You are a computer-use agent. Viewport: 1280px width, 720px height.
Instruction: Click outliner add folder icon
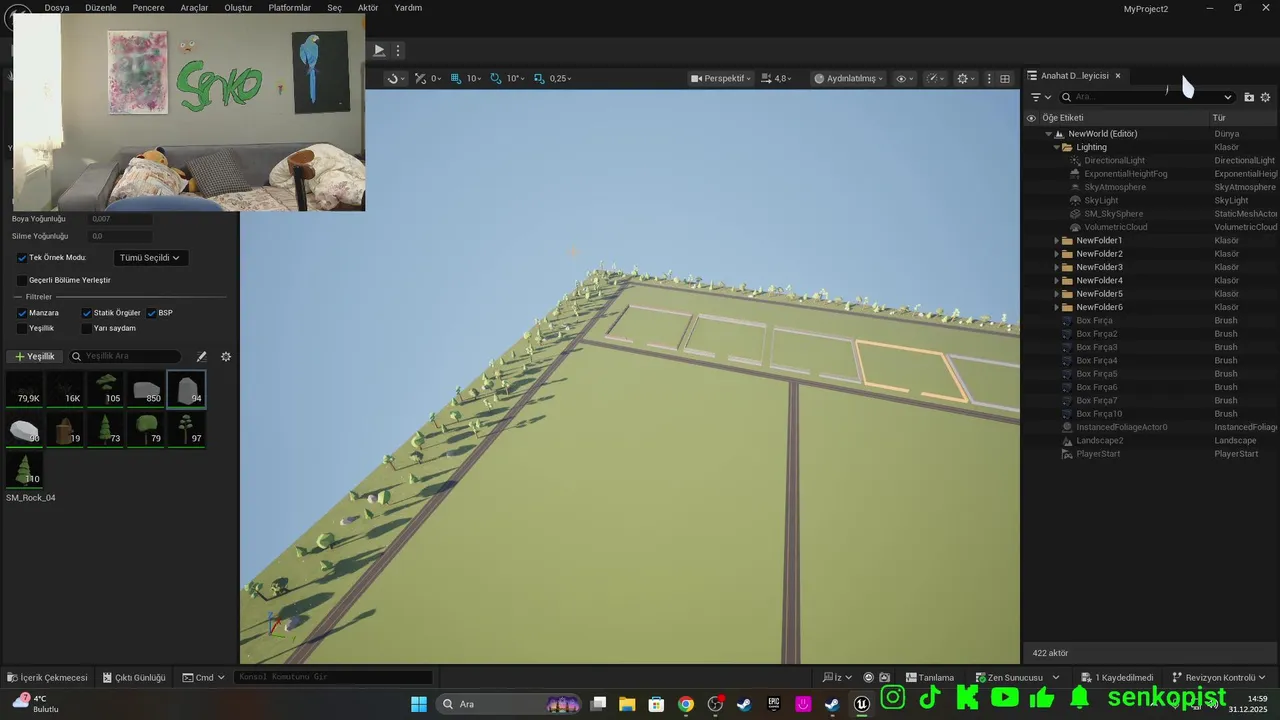(1249, 97)
